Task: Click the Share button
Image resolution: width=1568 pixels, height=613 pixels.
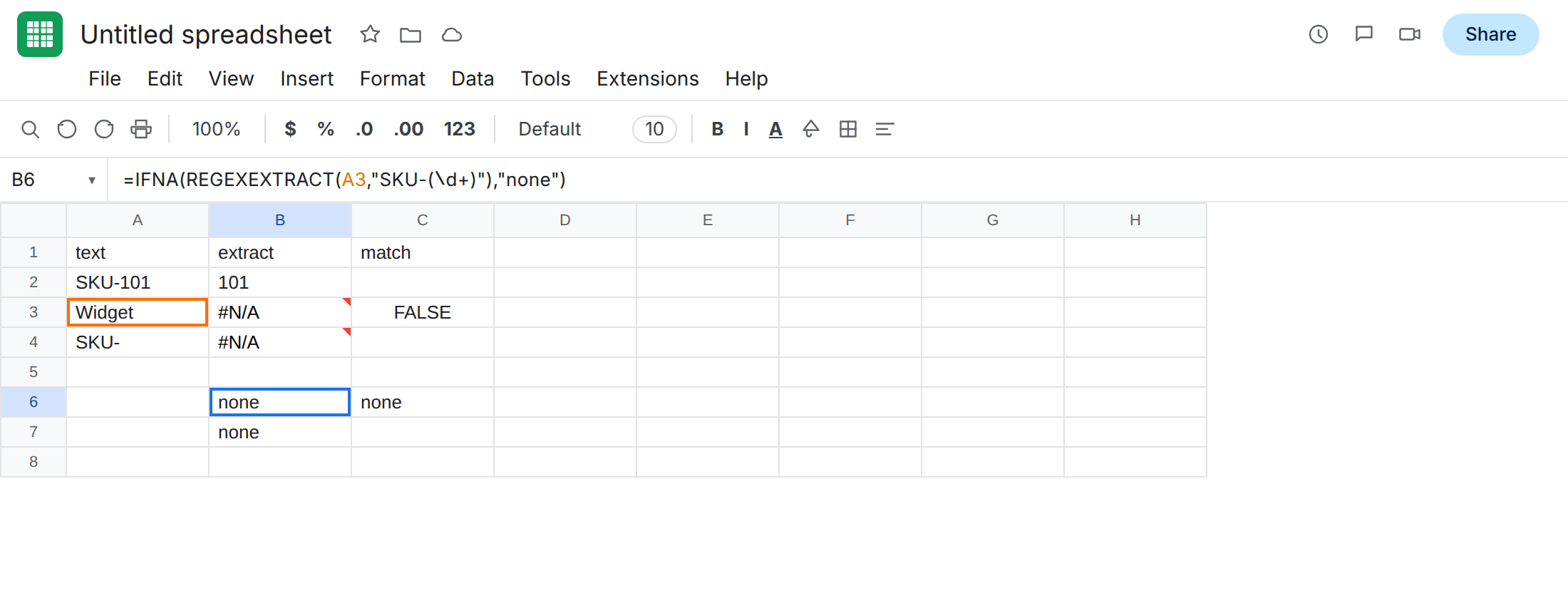Action: click(x=1490, y=34)
